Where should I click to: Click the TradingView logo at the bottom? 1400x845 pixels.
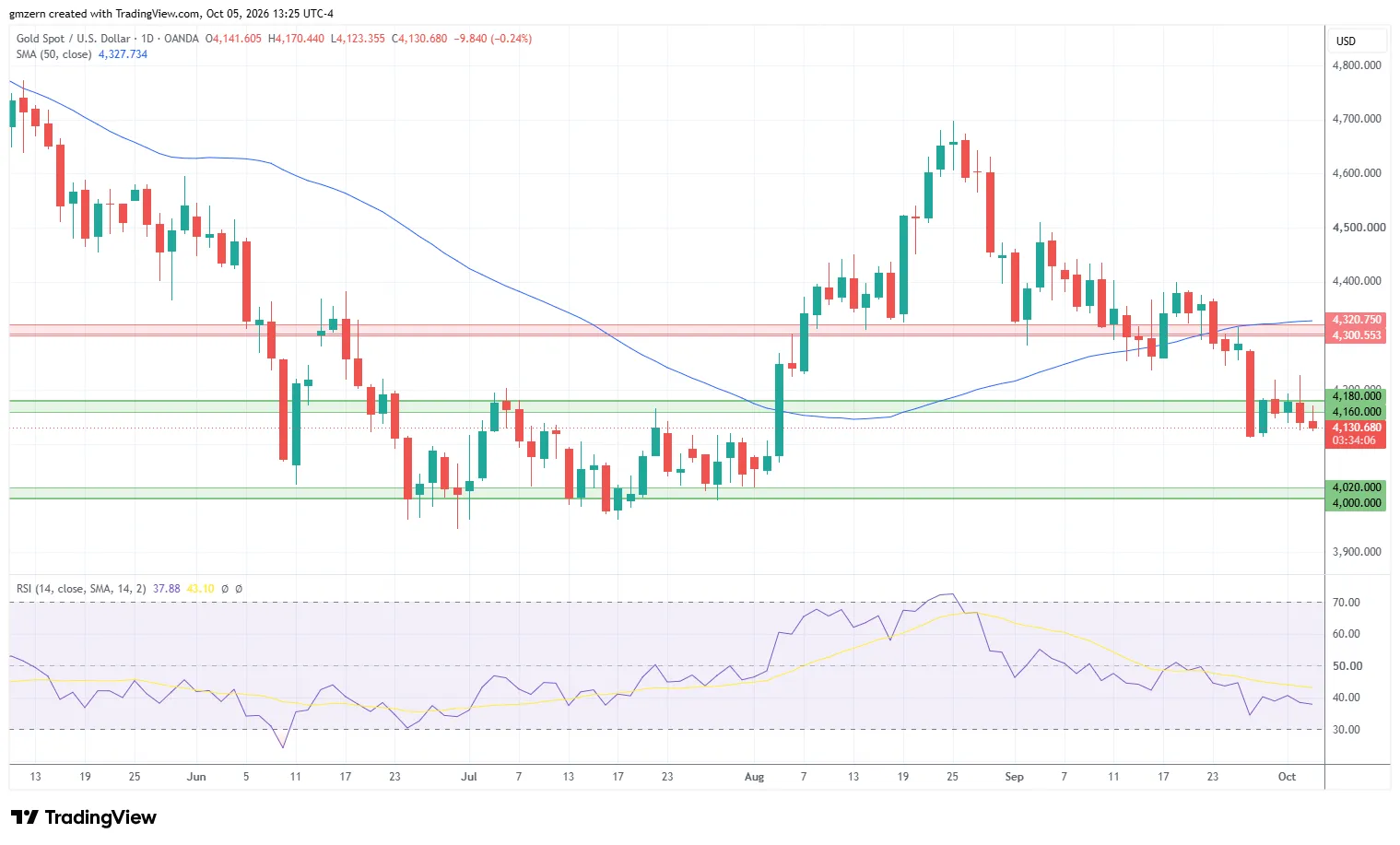point(84,817)
